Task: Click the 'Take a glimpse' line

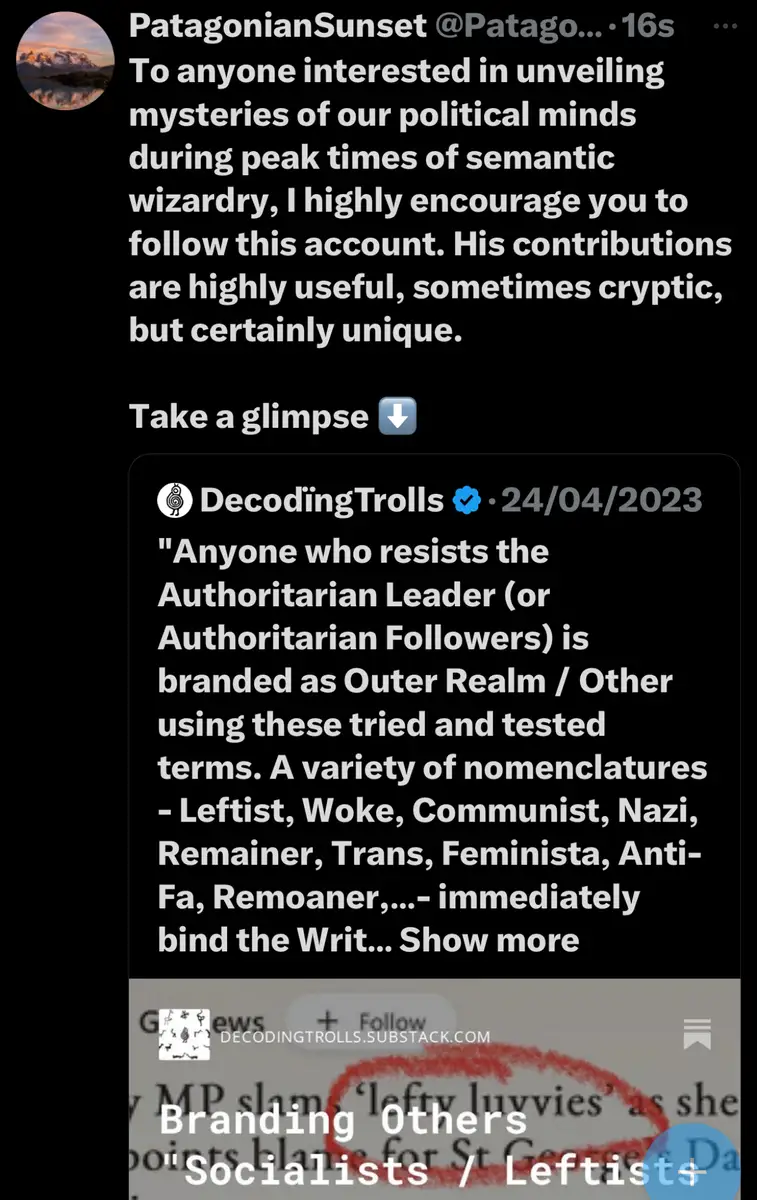Action: (x=248, y=416)
